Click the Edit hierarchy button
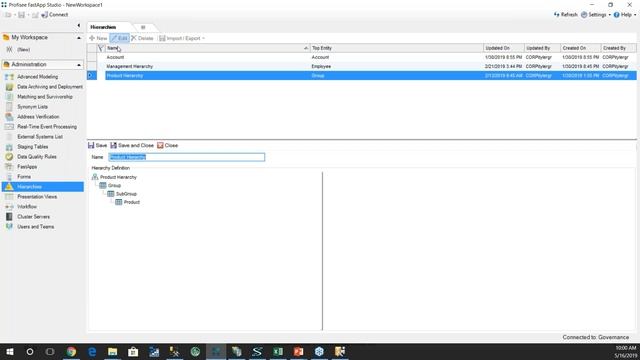Image resolution: width=640 pixels, height=360 pixels. pyautogui.click(x=119, y=38)
